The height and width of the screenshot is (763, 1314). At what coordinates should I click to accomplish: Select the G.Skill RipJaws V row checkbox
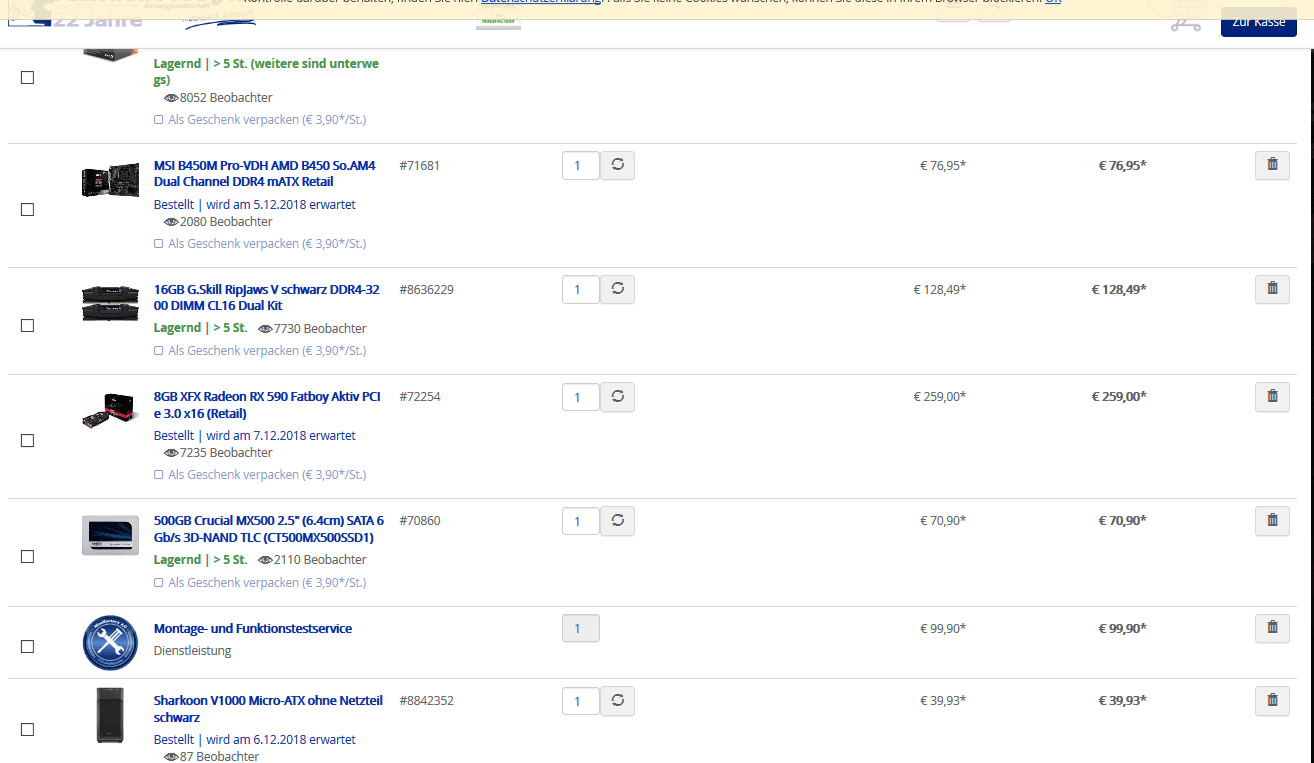[28, 326]
